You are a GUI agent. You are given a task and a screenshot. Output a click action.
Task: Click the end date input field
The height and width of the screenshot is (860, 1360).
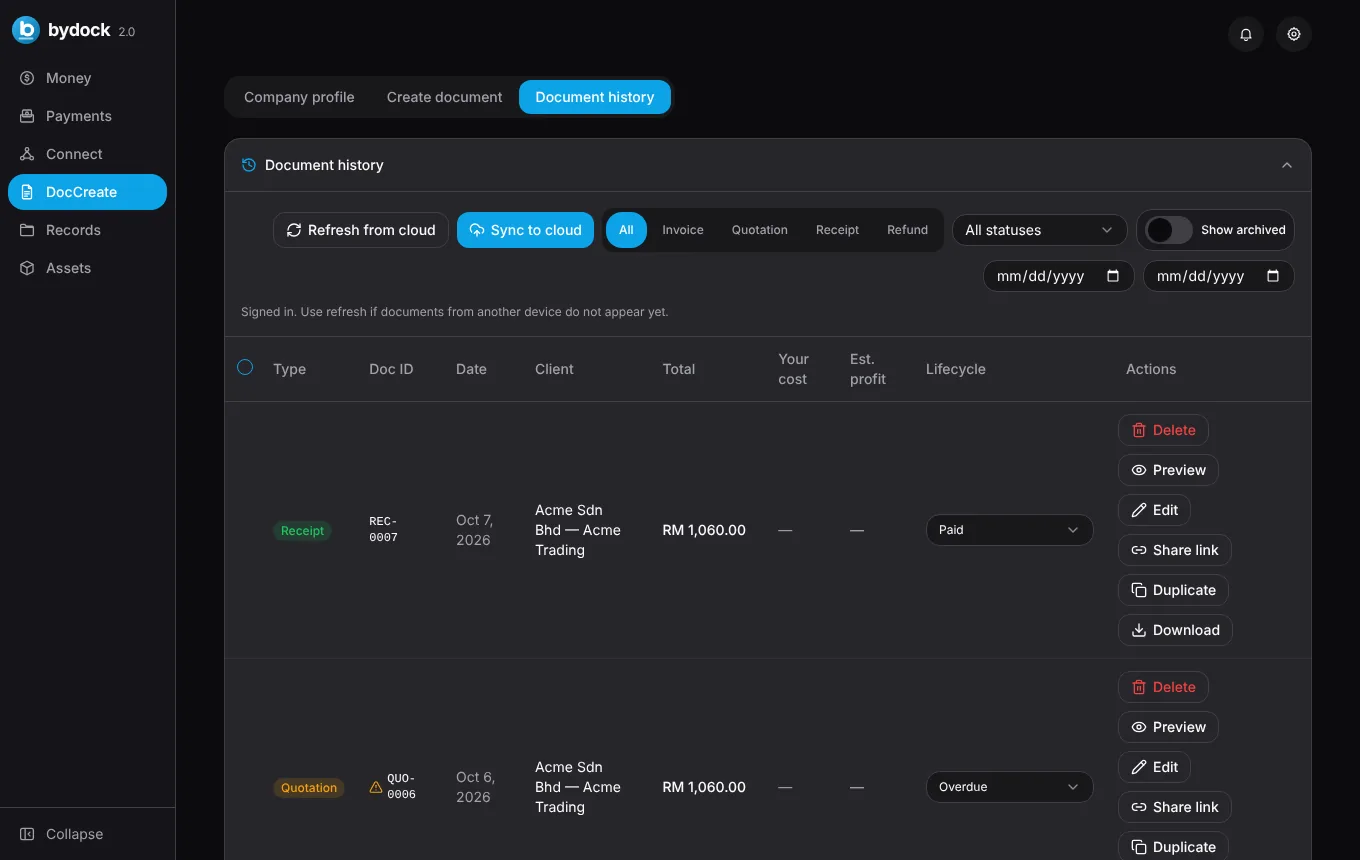[x=1218, y=276]
